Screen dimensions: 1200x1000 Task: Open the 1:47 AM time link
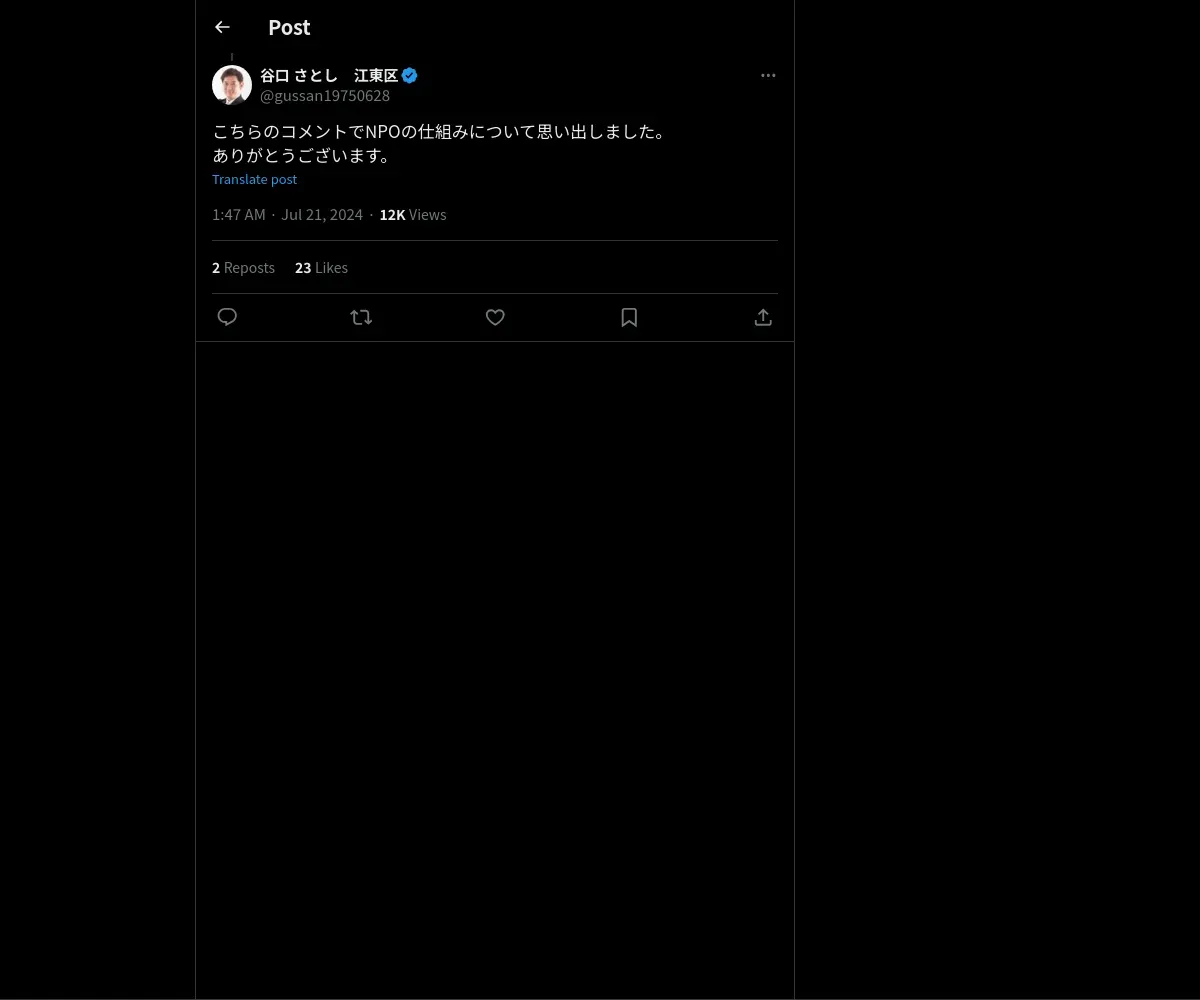pyautogui.click(x=239, y=215)
